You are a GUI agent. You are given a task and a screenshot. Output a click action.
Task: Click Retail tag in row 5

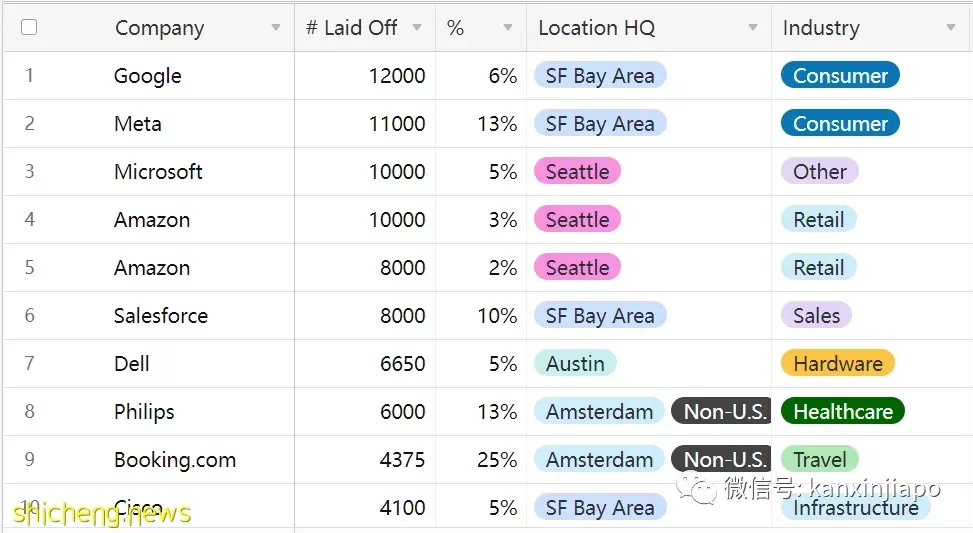point(818,267)
